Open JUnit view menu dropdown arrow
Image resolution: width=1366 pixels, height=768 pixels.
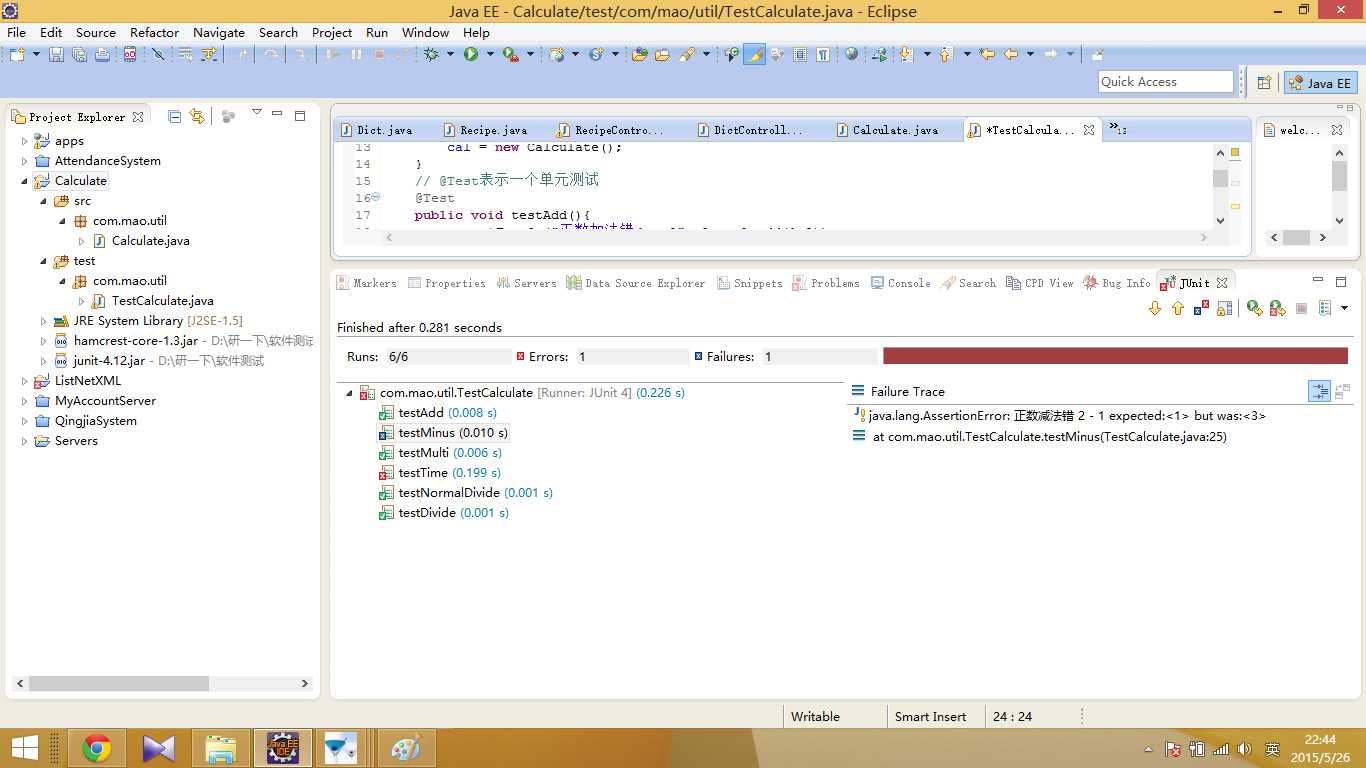(x=1345, y=308)
